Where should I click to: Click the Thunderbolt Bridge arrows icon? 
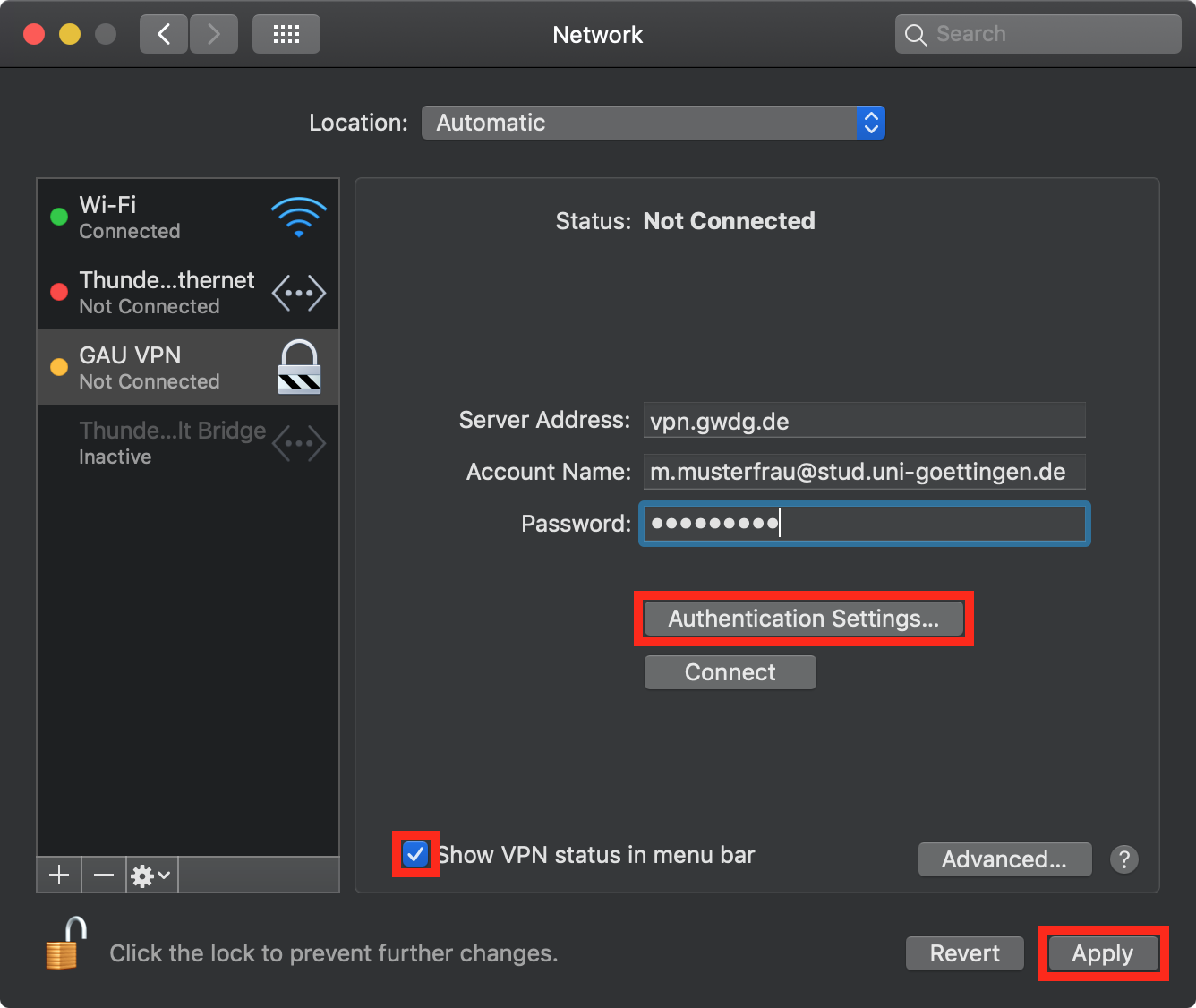(299, 443)
